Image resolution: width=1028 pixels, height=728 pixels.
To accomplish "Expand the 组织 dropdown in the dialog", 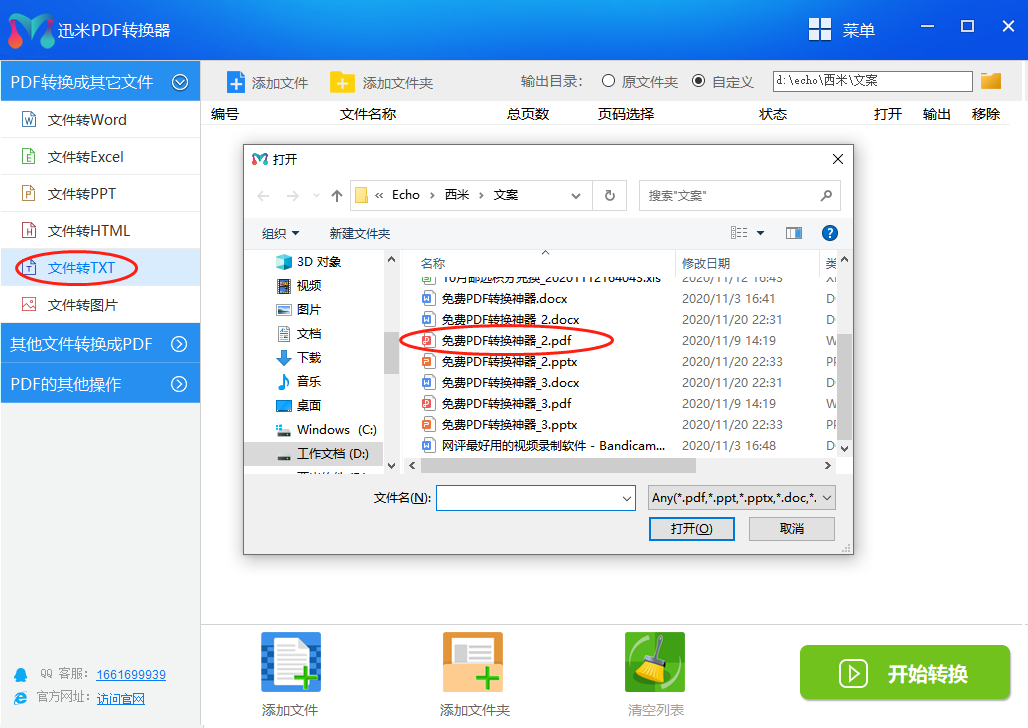I will pos(281,232).
